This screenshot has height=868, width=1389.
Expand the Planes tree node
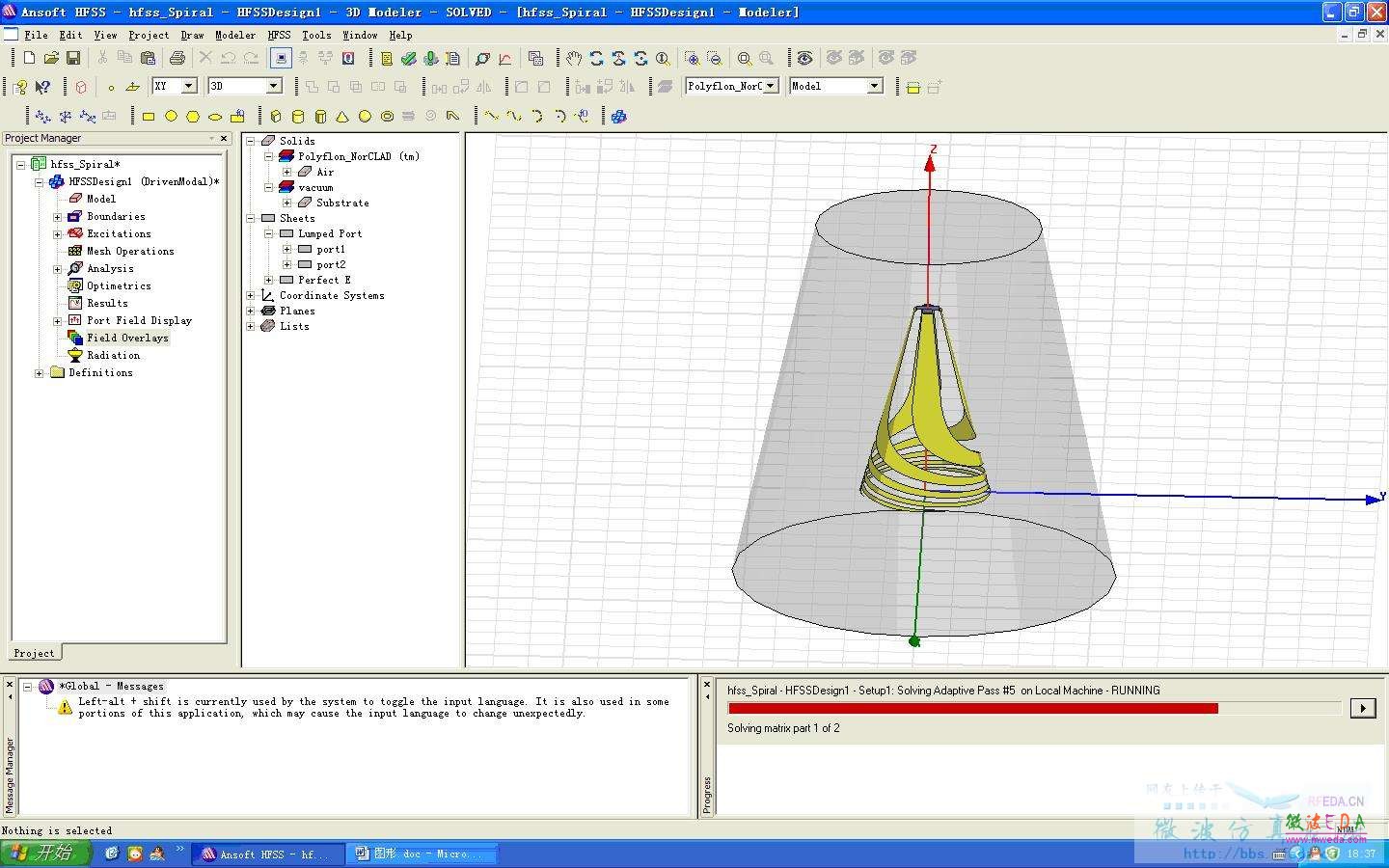[251, 311]
